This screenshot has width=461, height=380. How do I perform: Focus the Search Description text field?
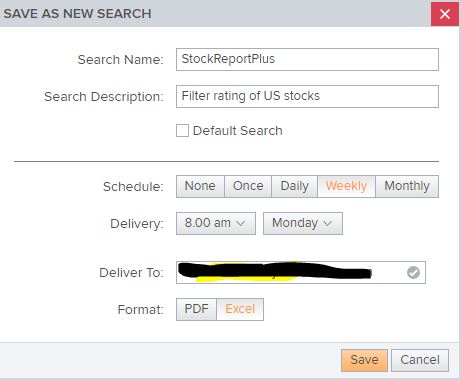tap(307, 96)
